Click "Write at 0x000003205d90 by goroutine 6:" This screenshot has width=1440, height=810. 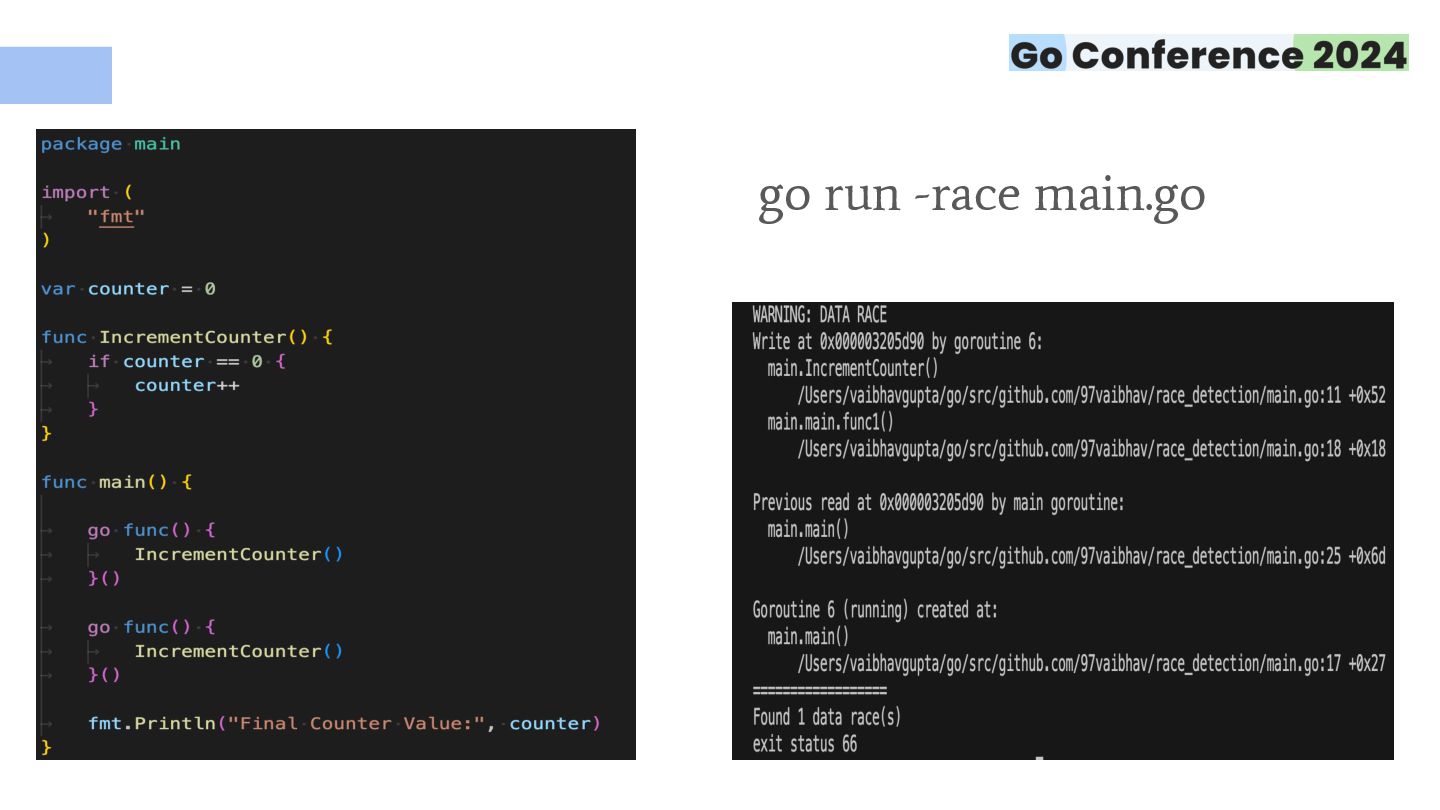pyautogui.click(x=897, y=342)
